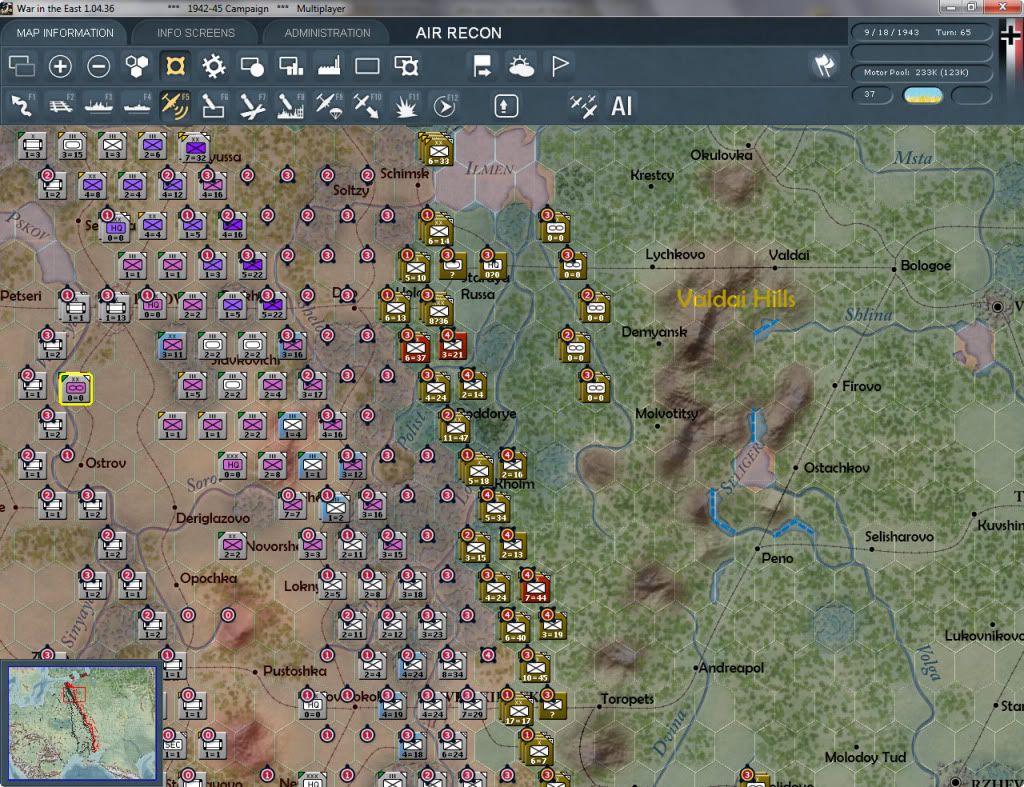Viewport: 1024px width, 787px height.
Task: Click the outlined pennant flag icon
Action: point(560,66)
